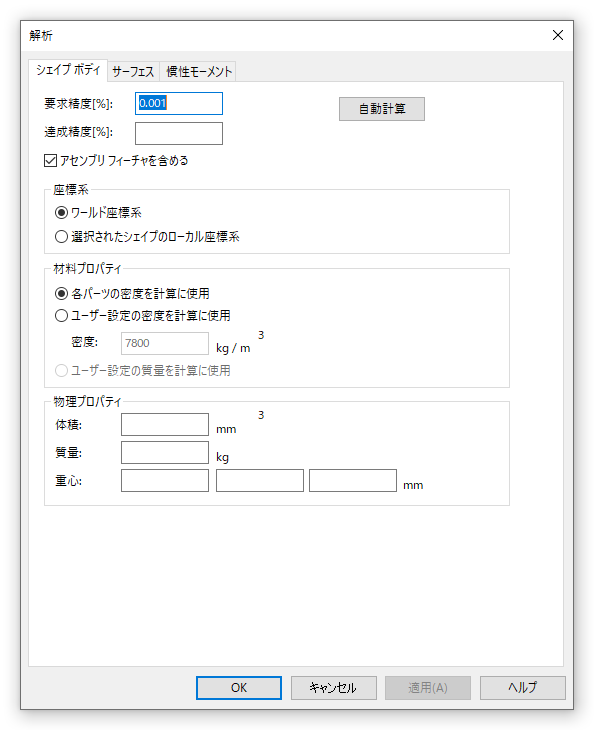Confirm with the OK button

click(239, 688)
